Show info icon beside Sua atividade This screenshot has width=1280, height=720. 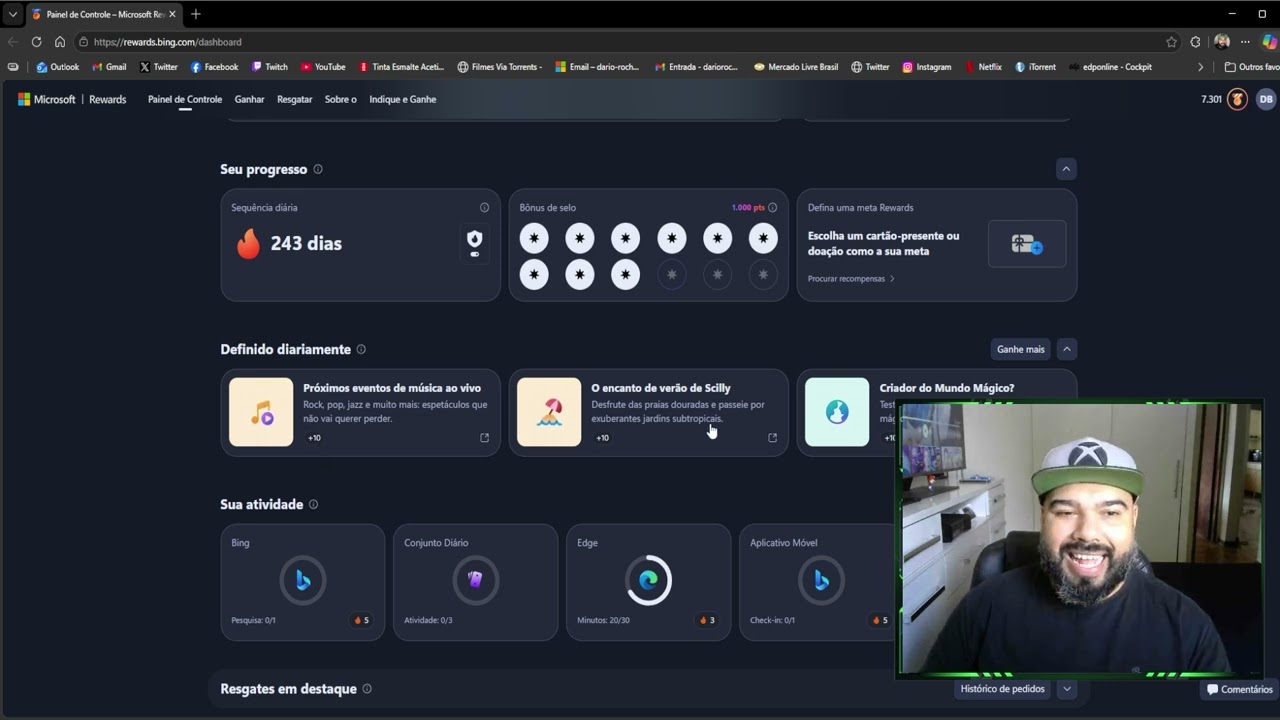pyautogui.click(x=313, y=504)
